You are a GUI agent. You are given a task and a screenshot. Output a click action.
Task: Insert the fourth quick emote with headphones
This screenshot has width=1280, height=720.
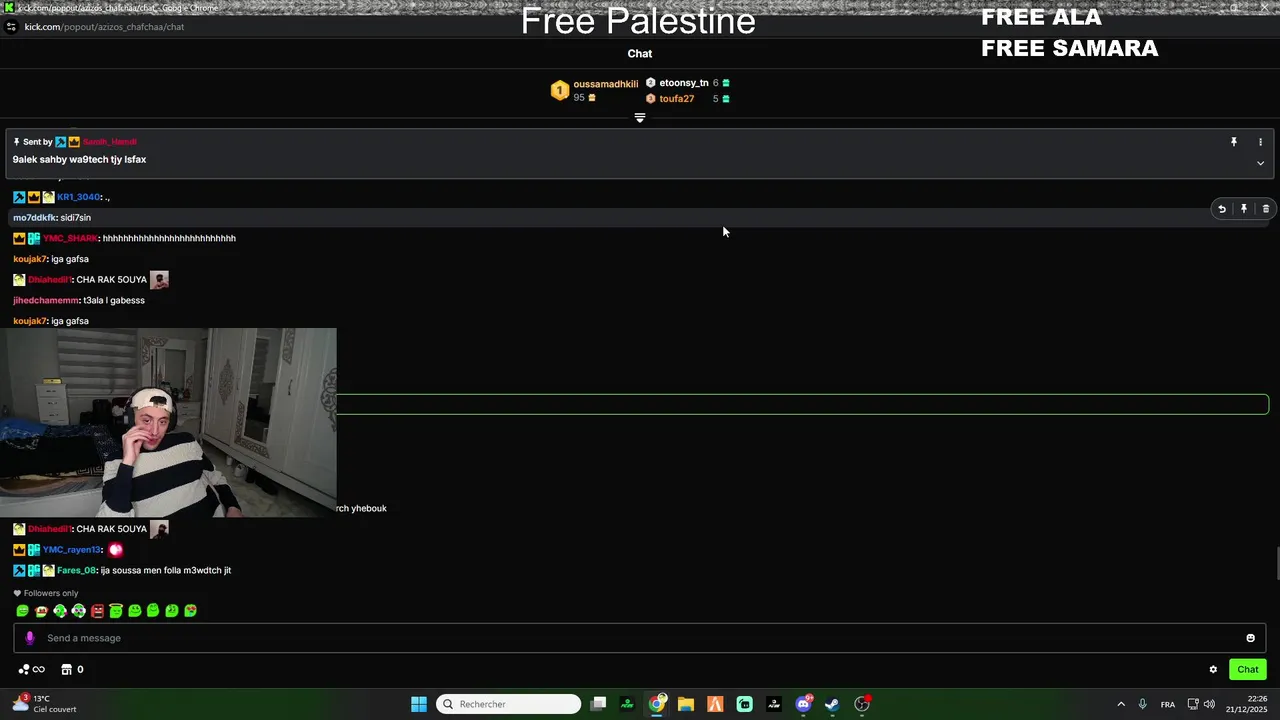pos(78,610)
